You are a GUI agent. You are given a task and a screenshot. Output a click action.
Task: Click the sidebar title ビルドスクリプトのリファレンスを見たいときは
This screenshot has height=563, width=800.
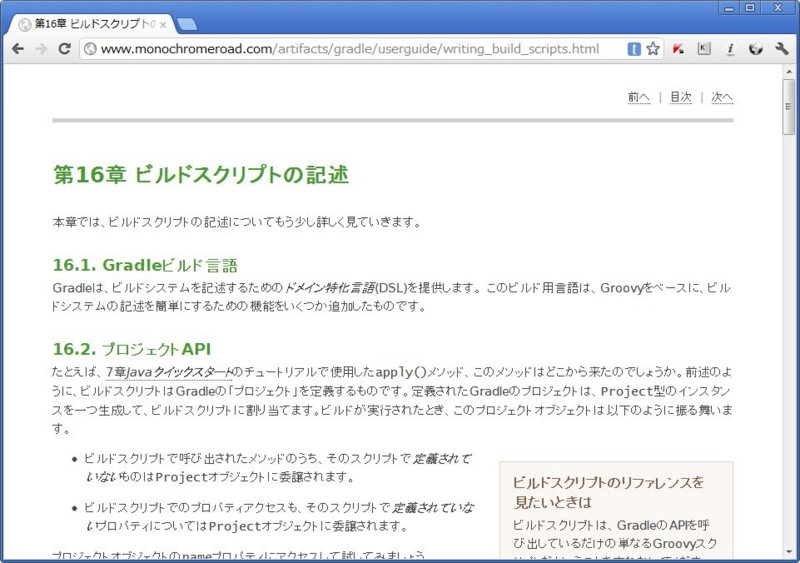click(x=608, y=492)
